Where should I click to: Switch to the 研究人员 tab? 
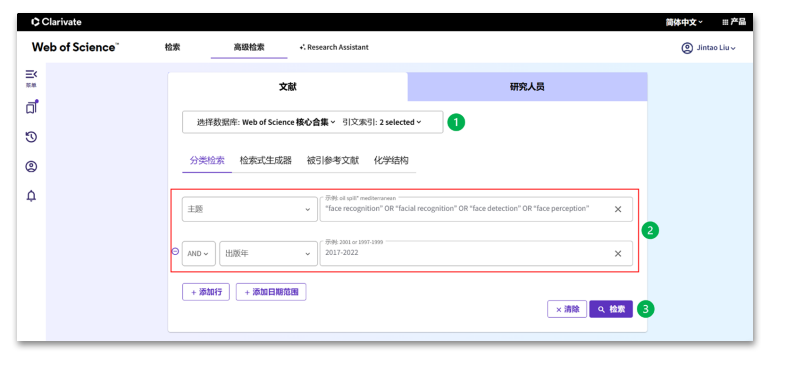[527, 87]
